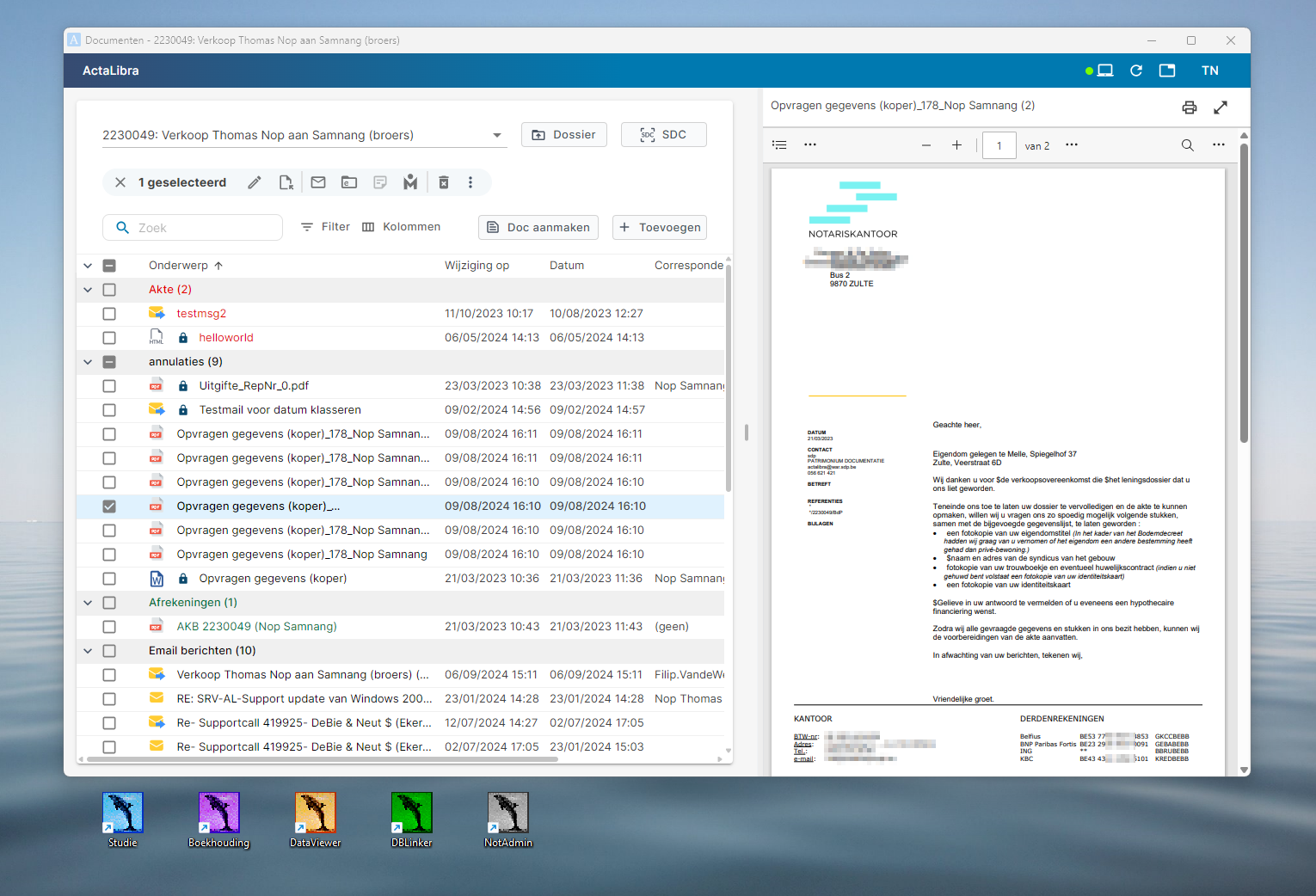Collapse the 'annulaties (9)' group

pyautogui.click(x=88, y=362)
